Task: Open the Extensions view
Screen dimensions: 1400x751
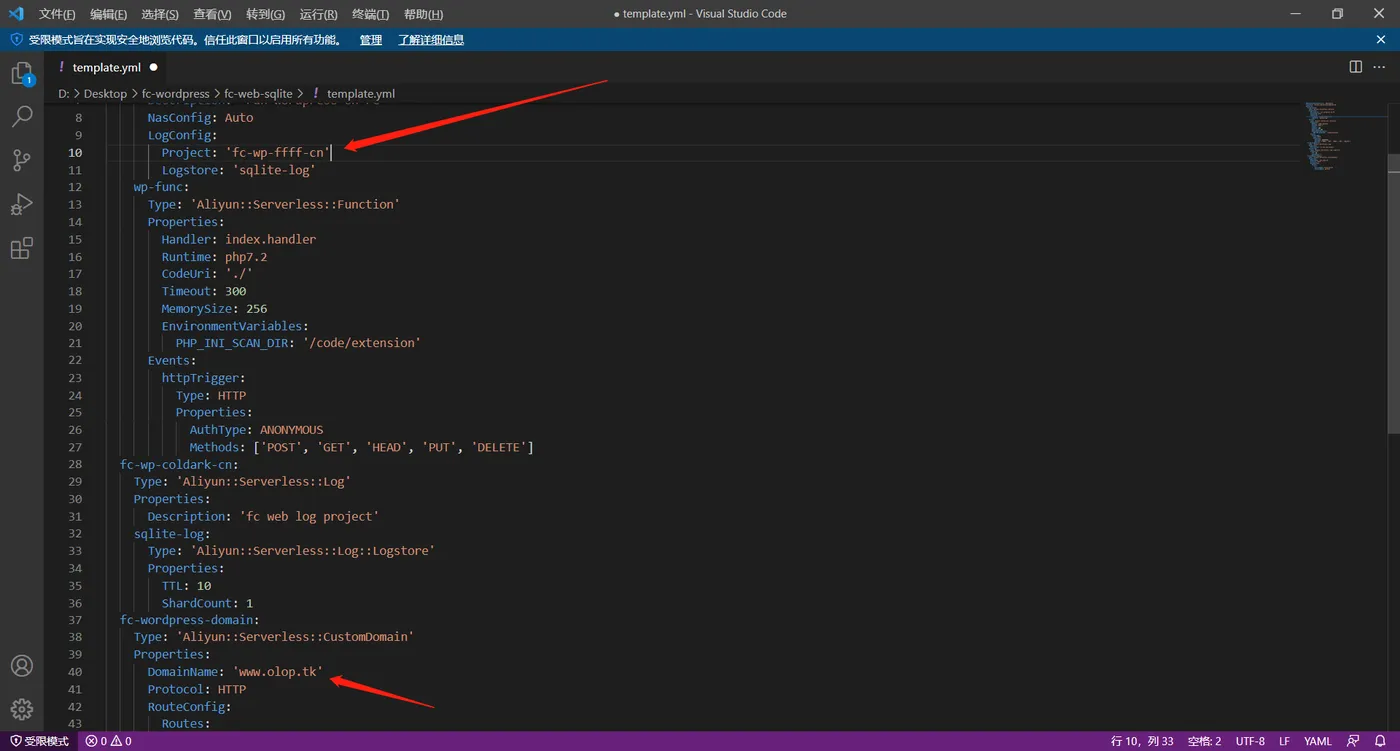Action: (21, 248)
